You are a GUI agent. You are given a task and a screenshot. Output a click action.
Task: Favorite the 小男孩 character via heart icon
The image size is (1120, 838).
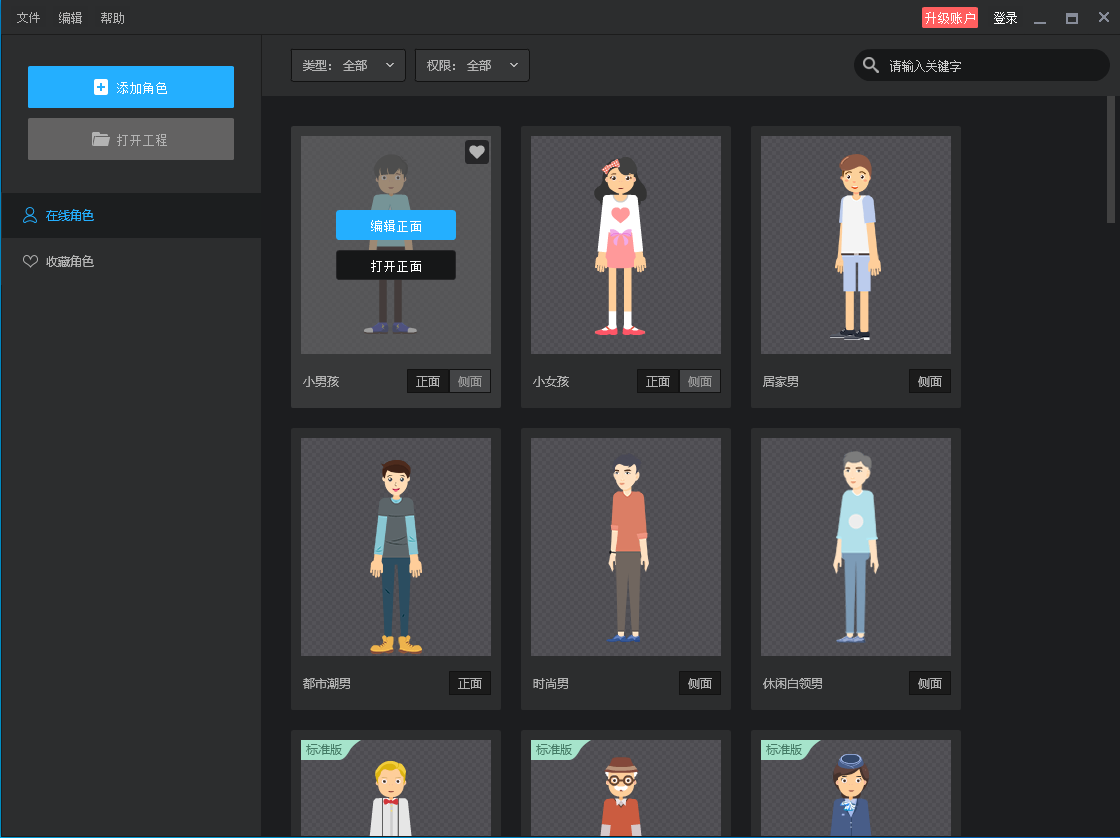coord(476,151)
